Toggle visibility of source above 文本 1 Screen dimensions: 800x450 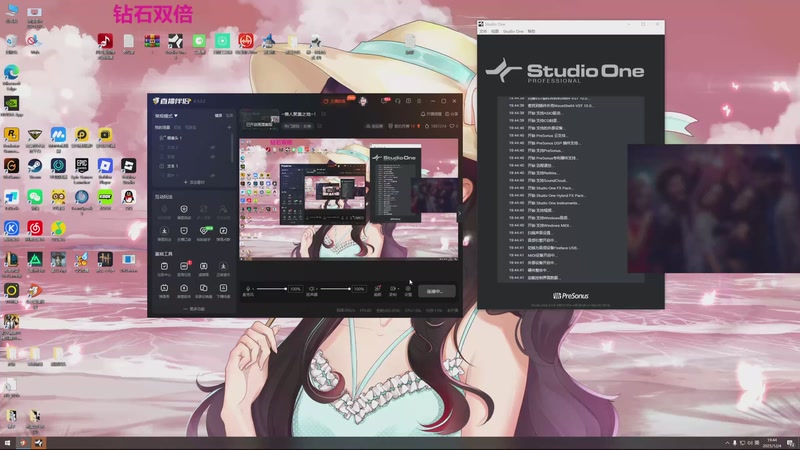[213, 157]
